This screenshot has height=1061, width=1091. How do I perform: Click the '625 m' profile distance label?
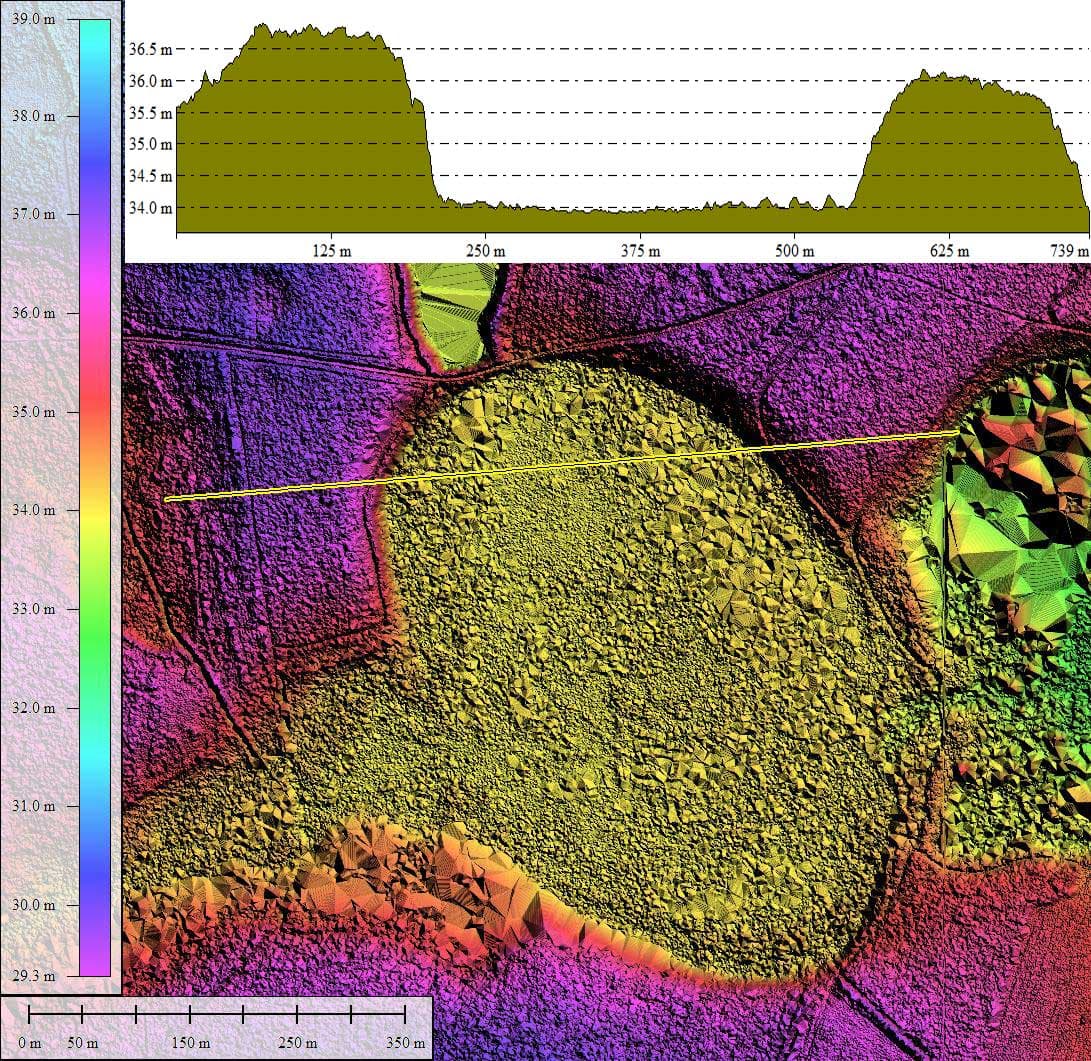pyautogui.click(x=949, y=251)
